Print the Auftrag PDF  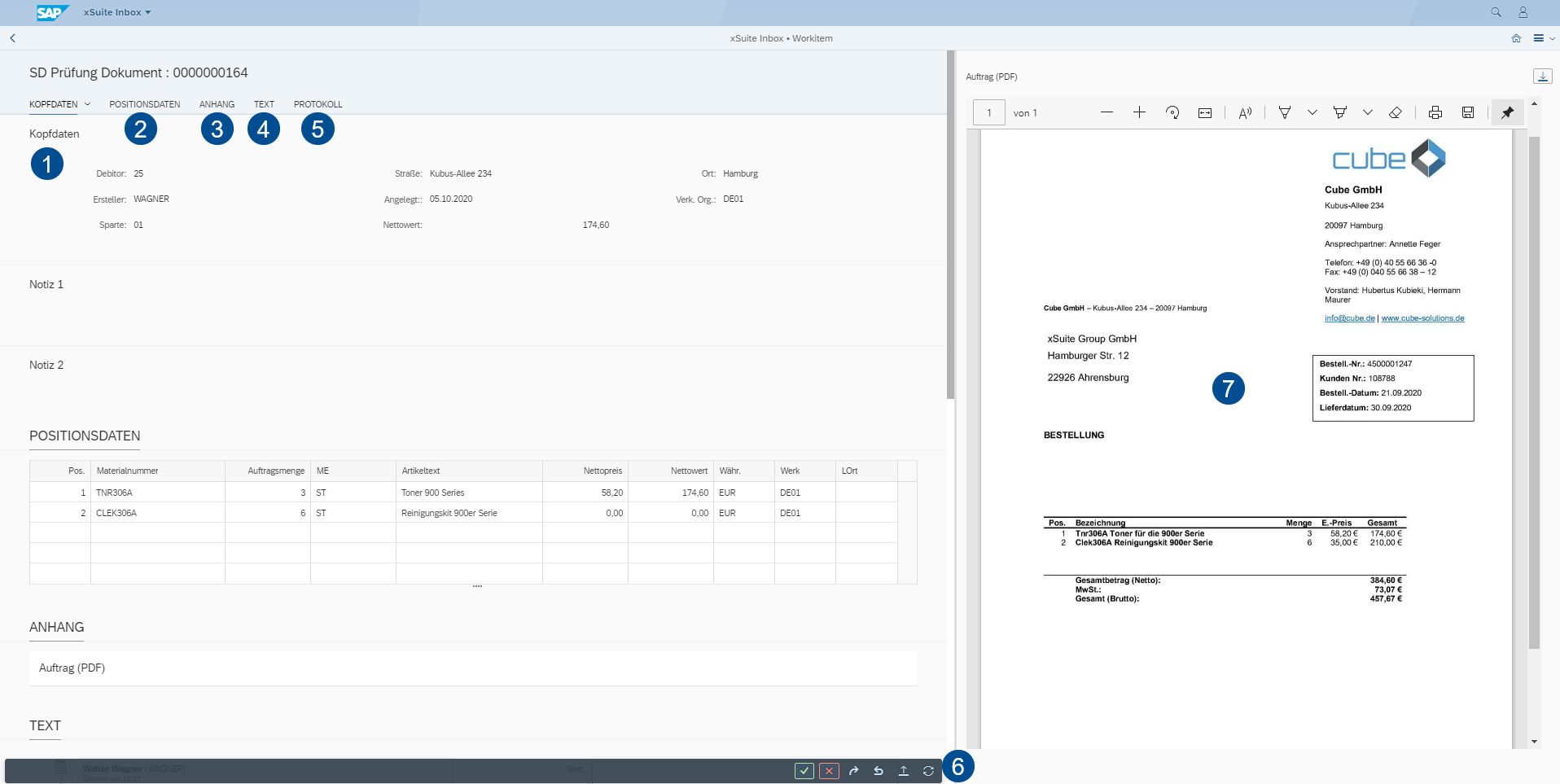(x=1434, y=112)
